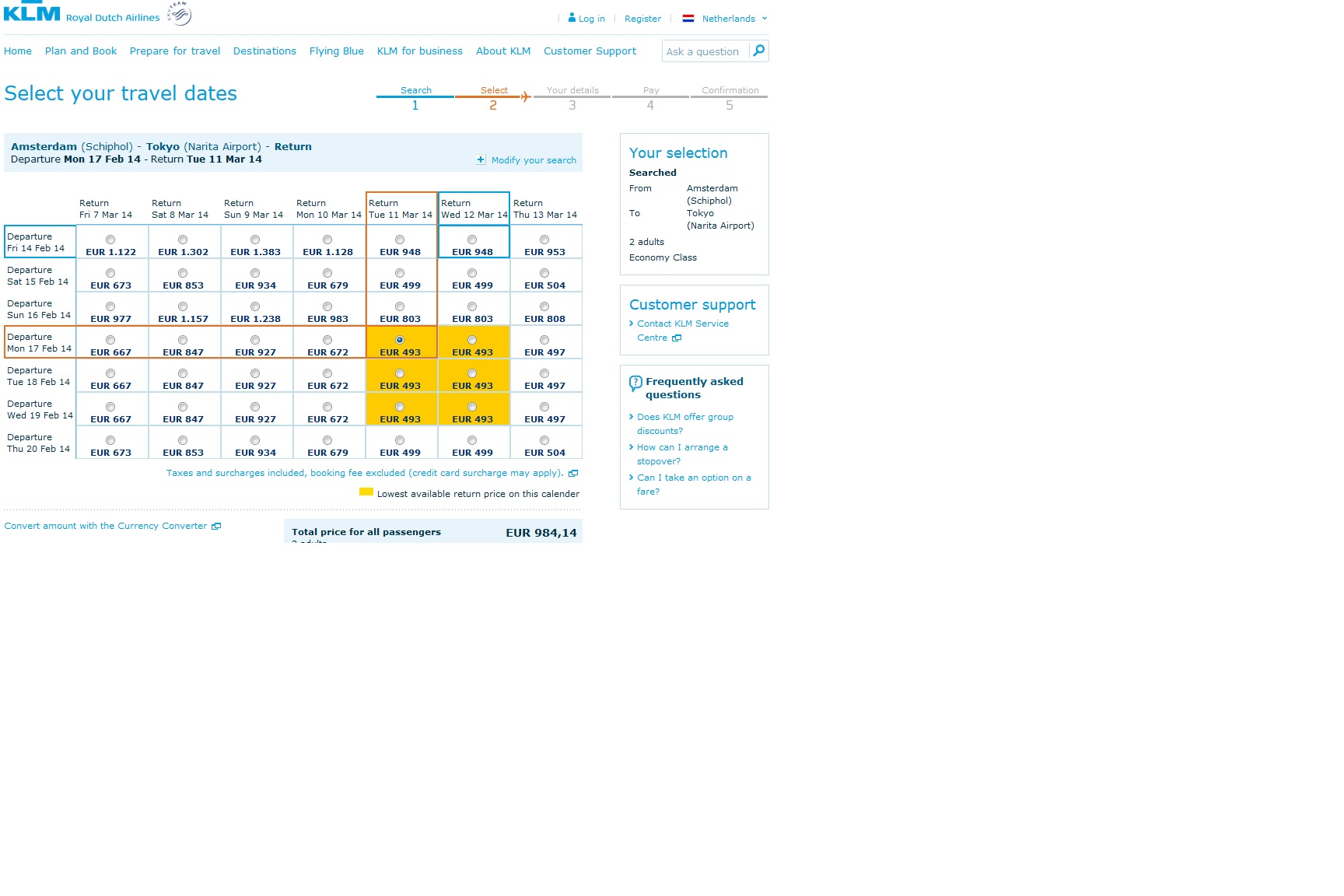Click the KLM logo
The width and height of the screenshot is (1344, 896).
(x=32, y=12)
